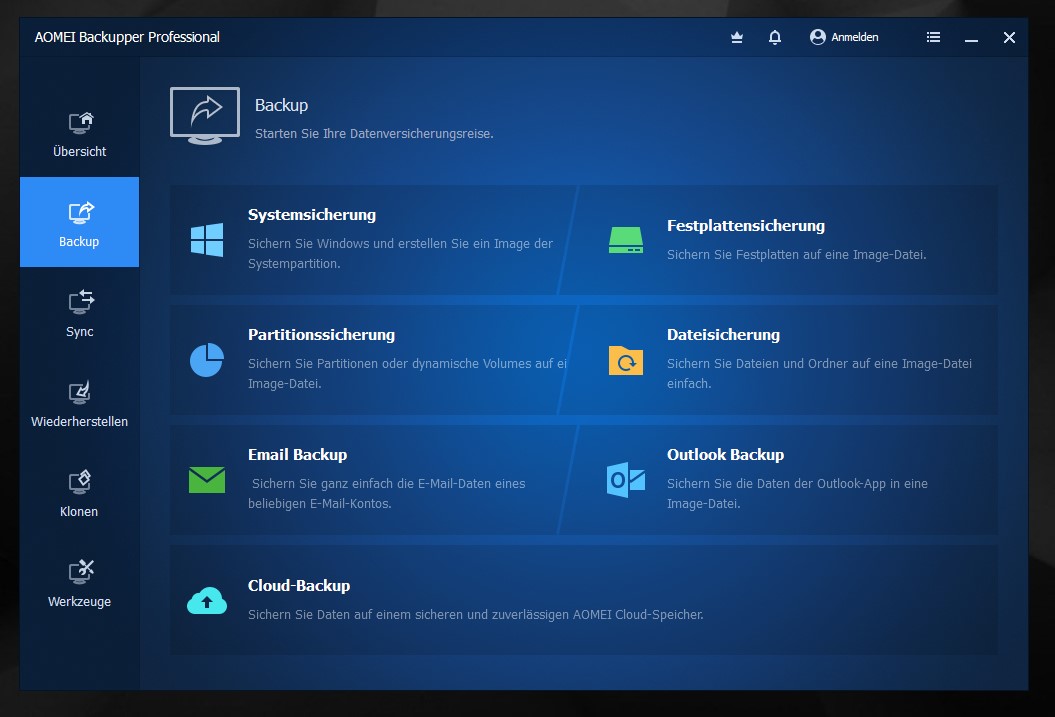Choose Email Backup title
The height and width of the screenshot is (717, 1055).
pos(297,455)
